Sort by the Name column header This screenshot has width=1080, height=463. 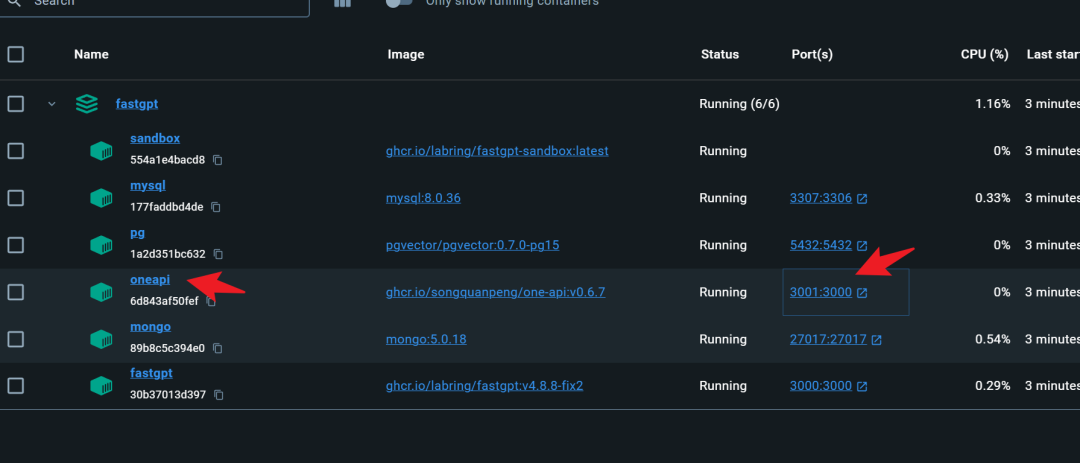[91, 55]
